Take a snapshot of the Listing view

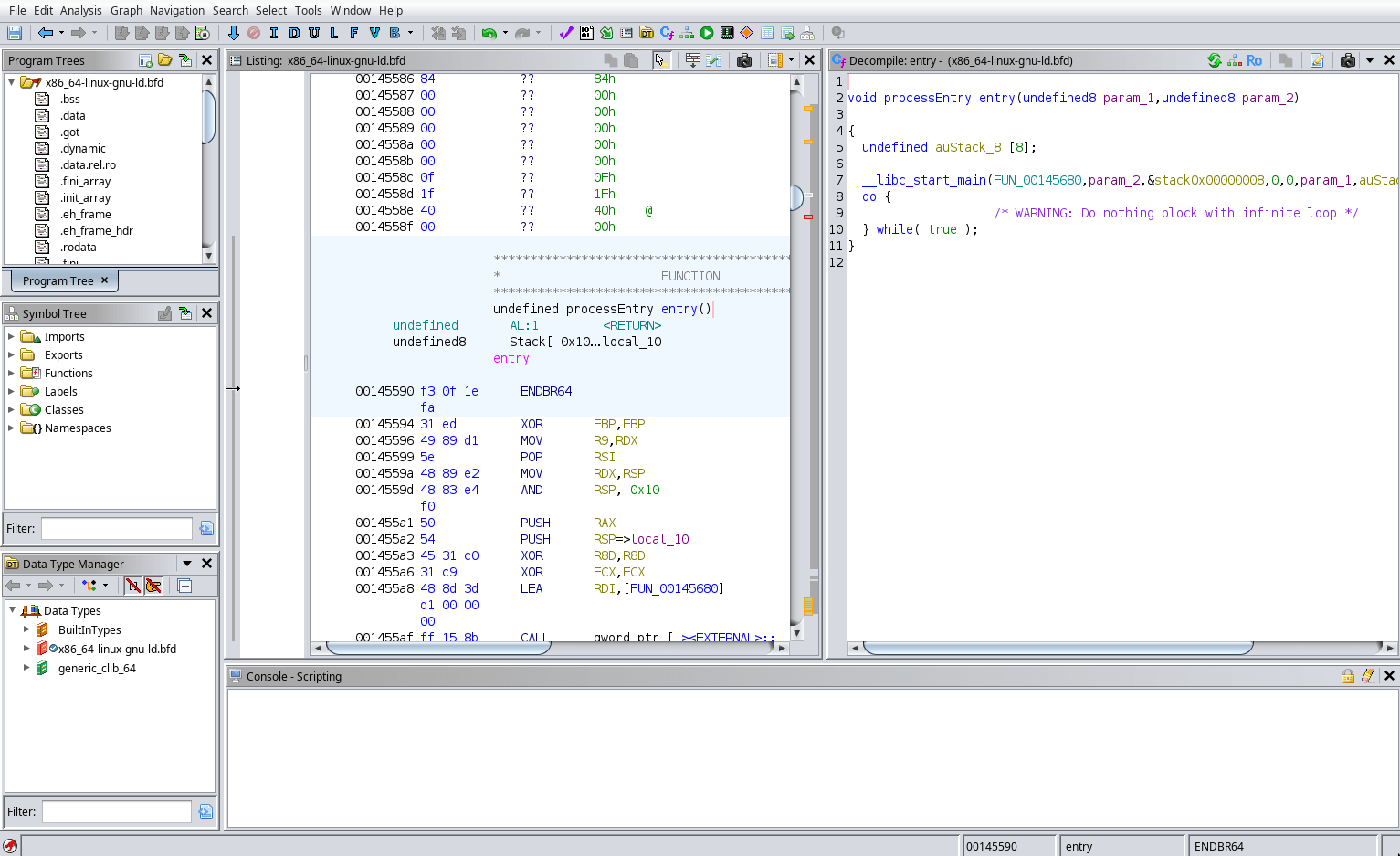pos(744,60)
